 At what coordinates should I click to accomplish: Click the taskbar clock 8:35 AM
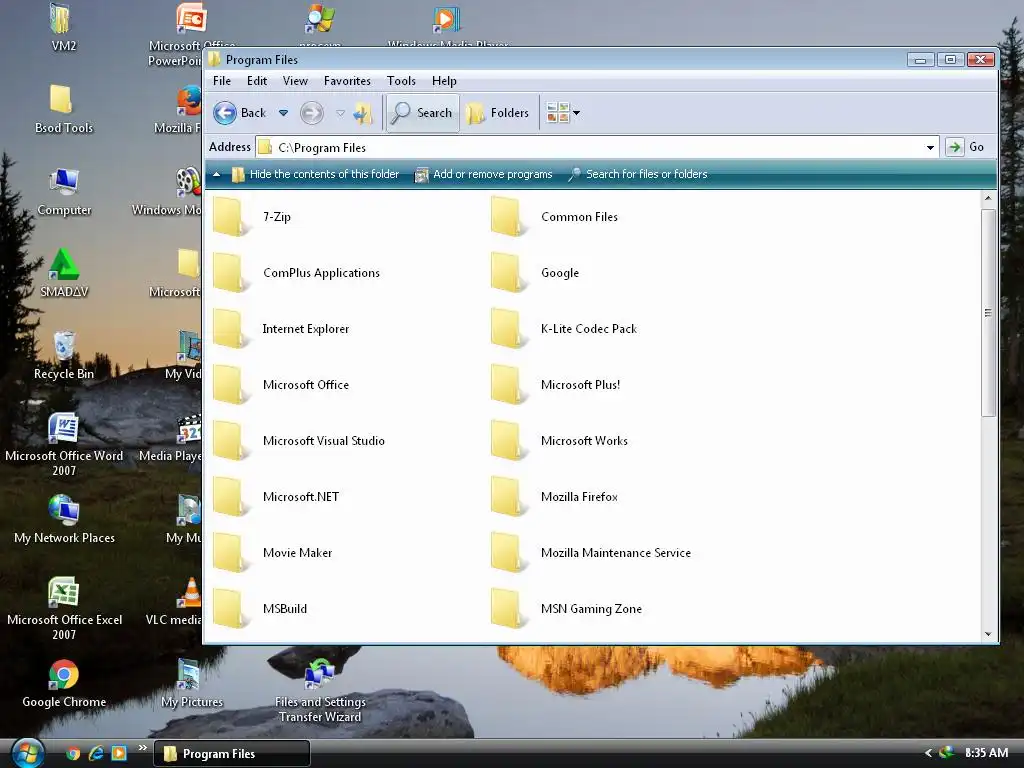(x=986, y=753)
